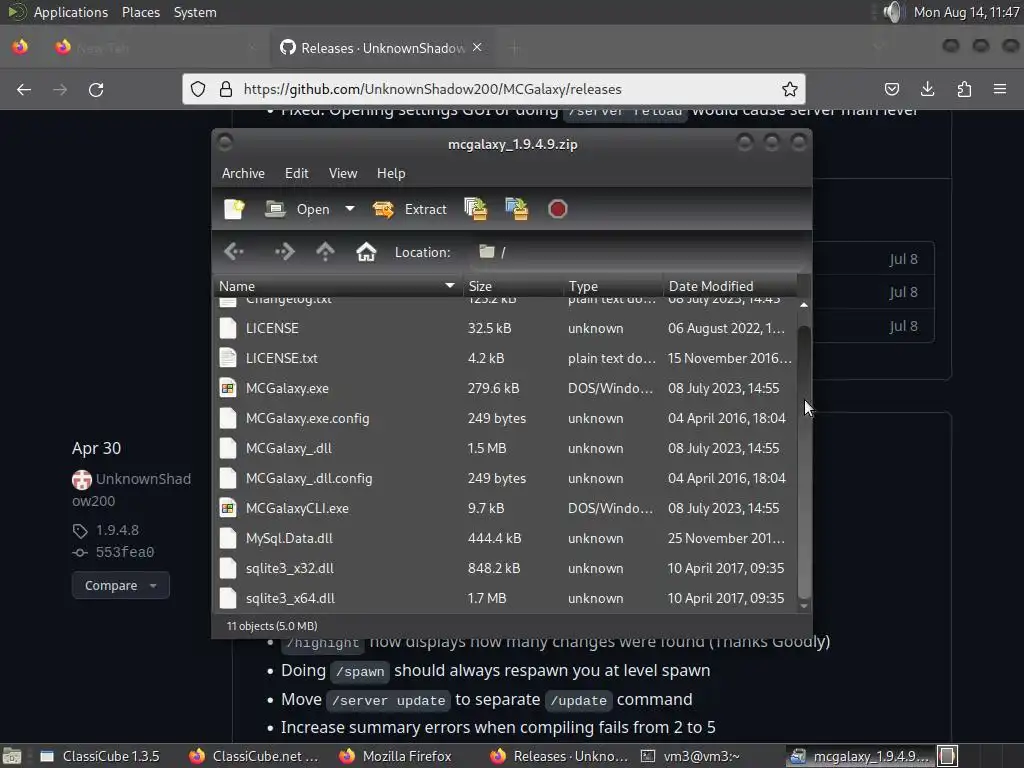Viewport: 1024px width, 768px height.
Task: Click the MCGalaxy.exe file icon
Action: (x=228, y=388)
